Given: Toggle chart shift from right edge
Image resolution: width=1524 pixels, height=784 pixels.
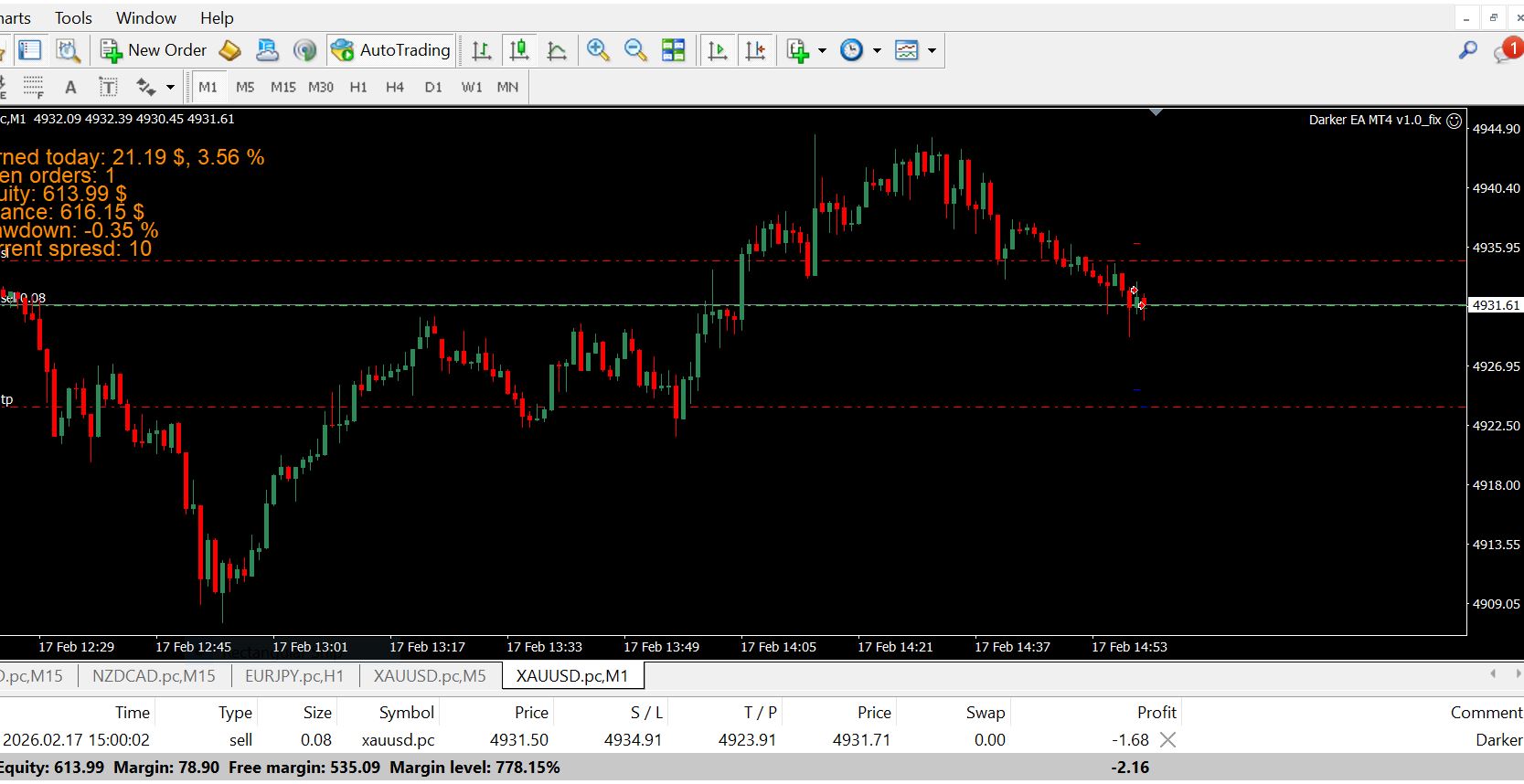Looking at the screenshot, I should 755,50.
